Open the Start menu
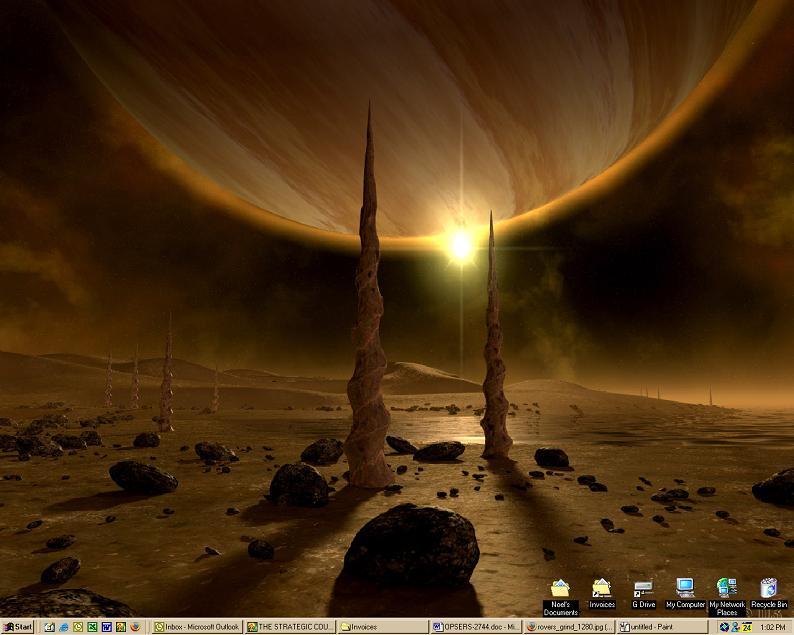794x635 pixels. click(18, 627)
